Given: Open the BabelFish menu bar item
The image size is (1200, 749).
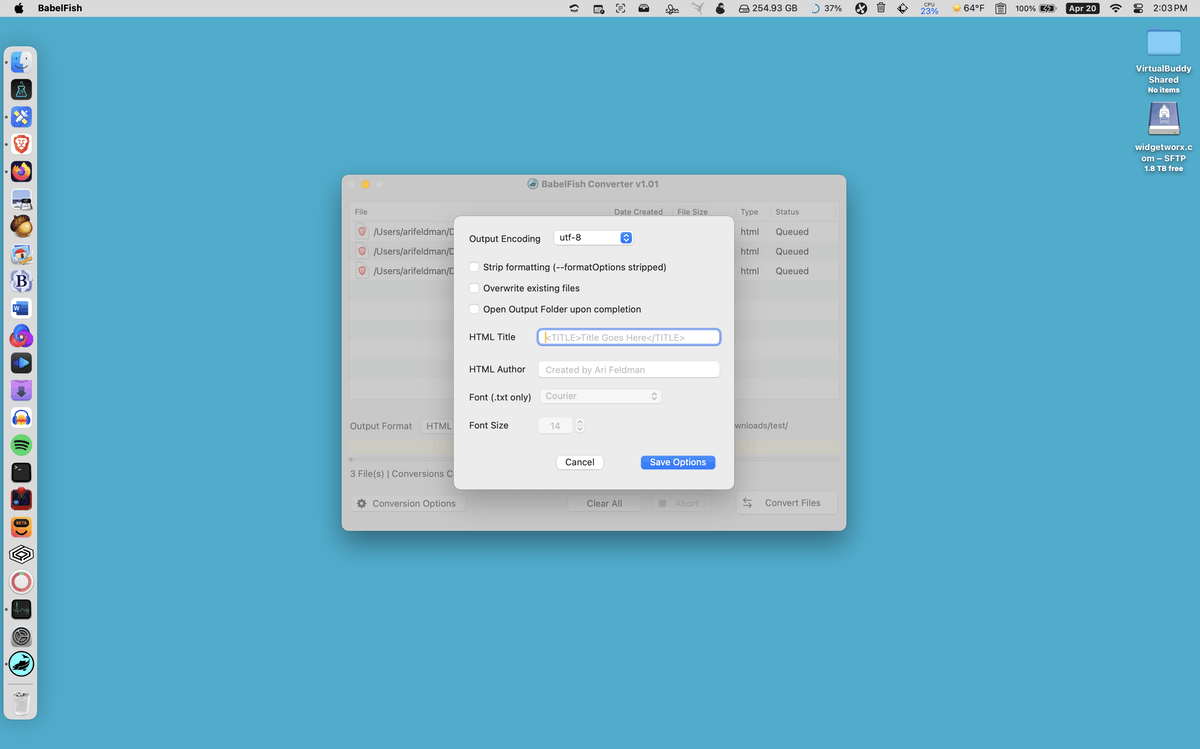Looking at the screenshot, I should tap(60, 8).
